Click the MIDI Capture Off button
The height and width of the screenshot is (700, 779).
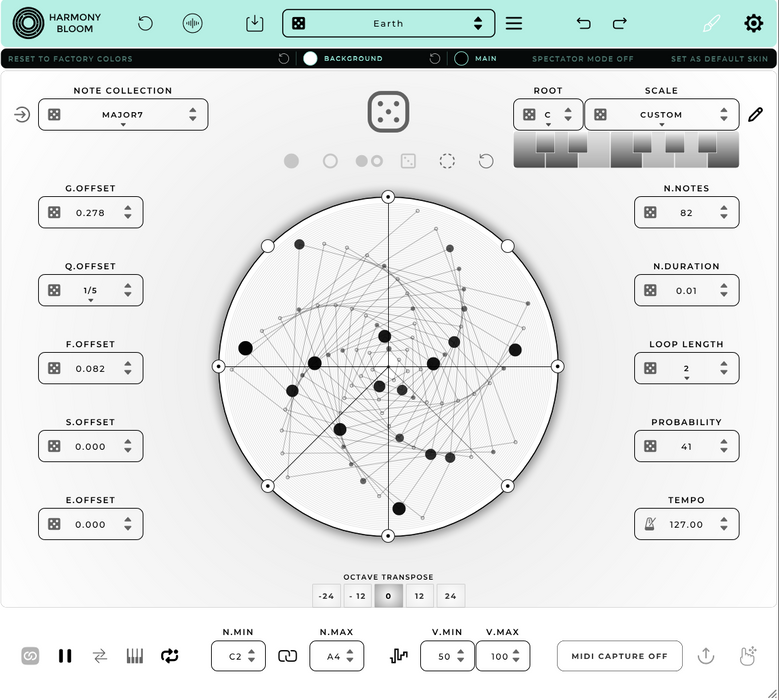619,656
